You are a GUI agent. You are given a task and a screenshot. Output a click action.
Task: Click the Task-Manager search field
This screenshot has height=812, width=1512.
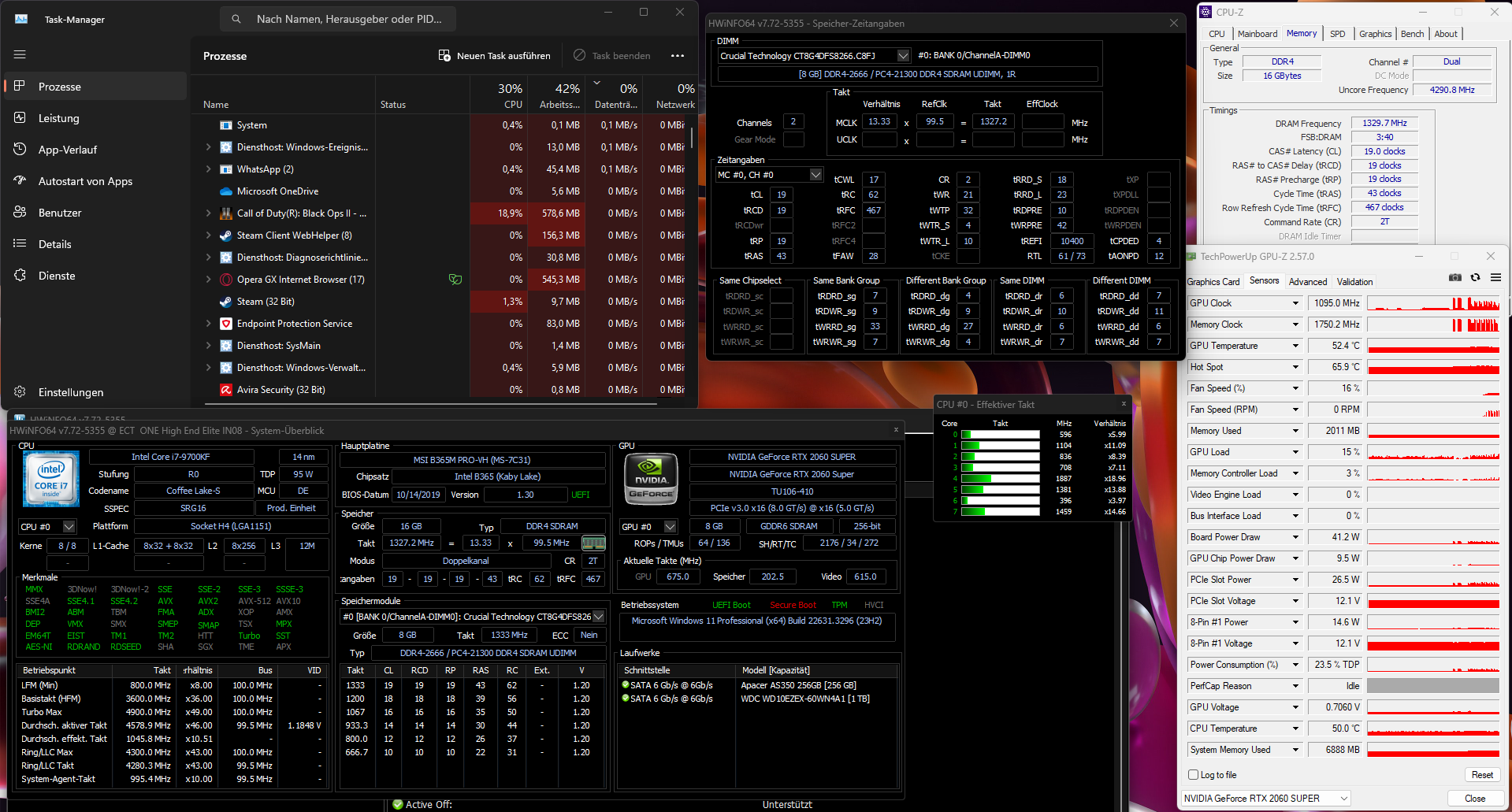click(x=337, y=19)
